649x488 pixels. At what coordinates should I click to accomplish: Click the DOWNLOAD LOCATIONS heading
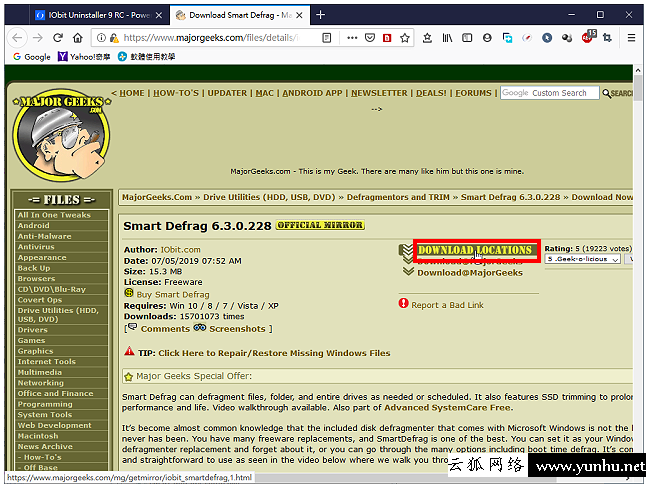pyautogui.click(x=474, y=250)
